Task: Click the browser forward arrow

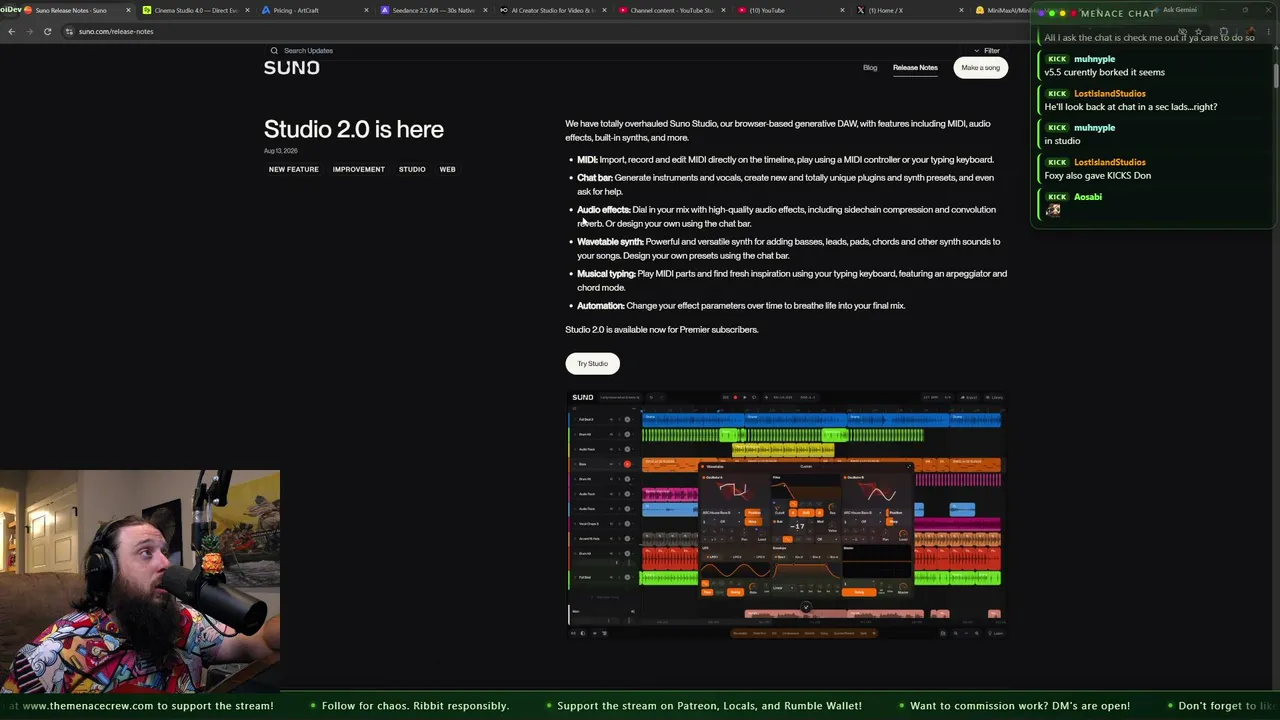Action: (x=29, y=31)
